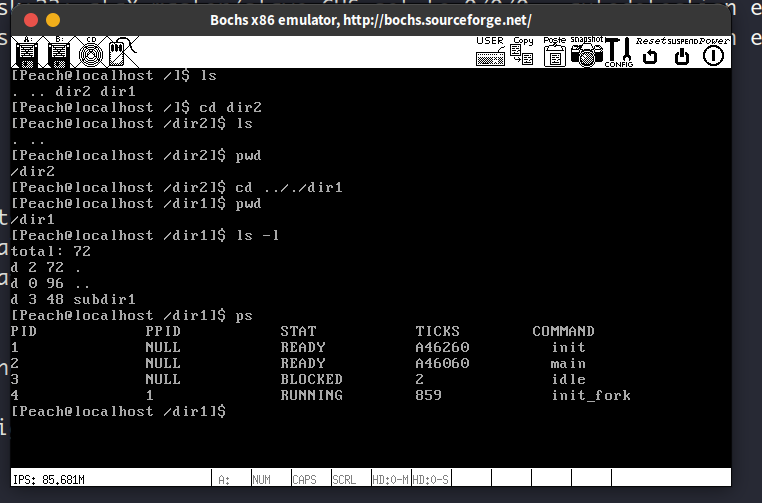Click the floppy B: drive icon
This screenshot has width=762, height=503.
pyautogui.click(x=59, y=53)
